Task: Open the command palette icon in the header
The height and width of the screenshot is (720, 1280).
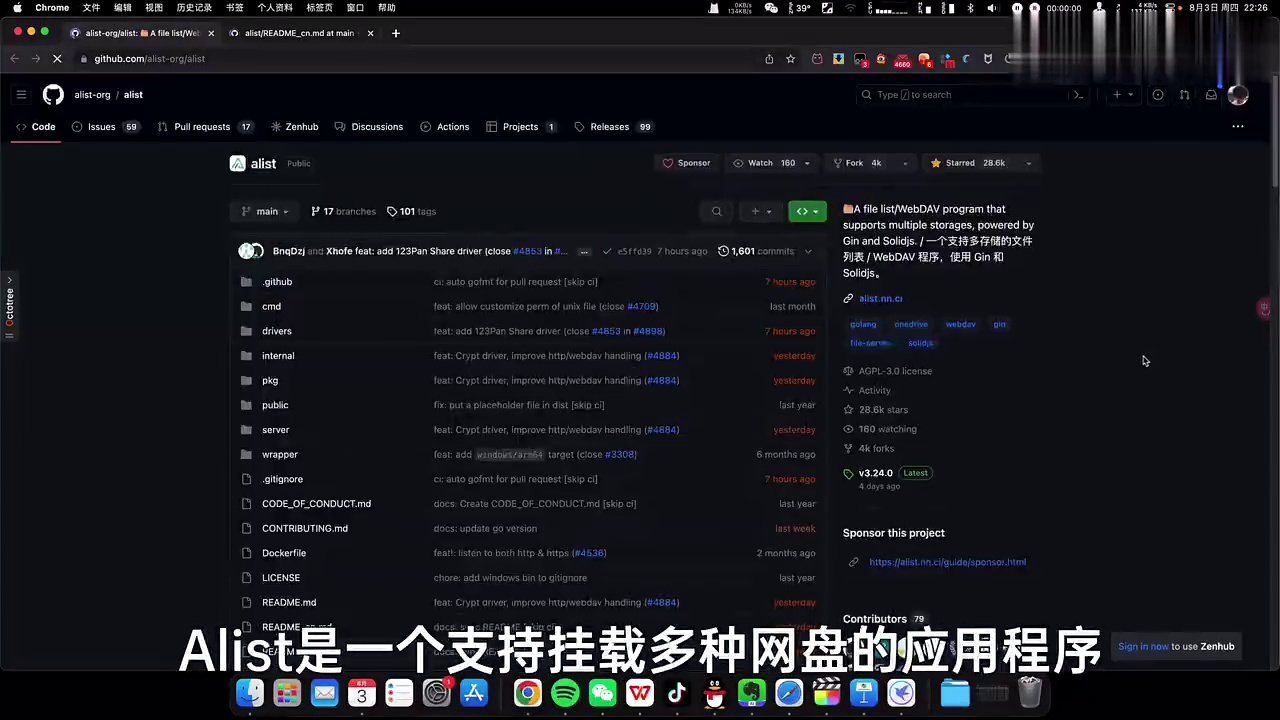Action: click(1078, 95)
